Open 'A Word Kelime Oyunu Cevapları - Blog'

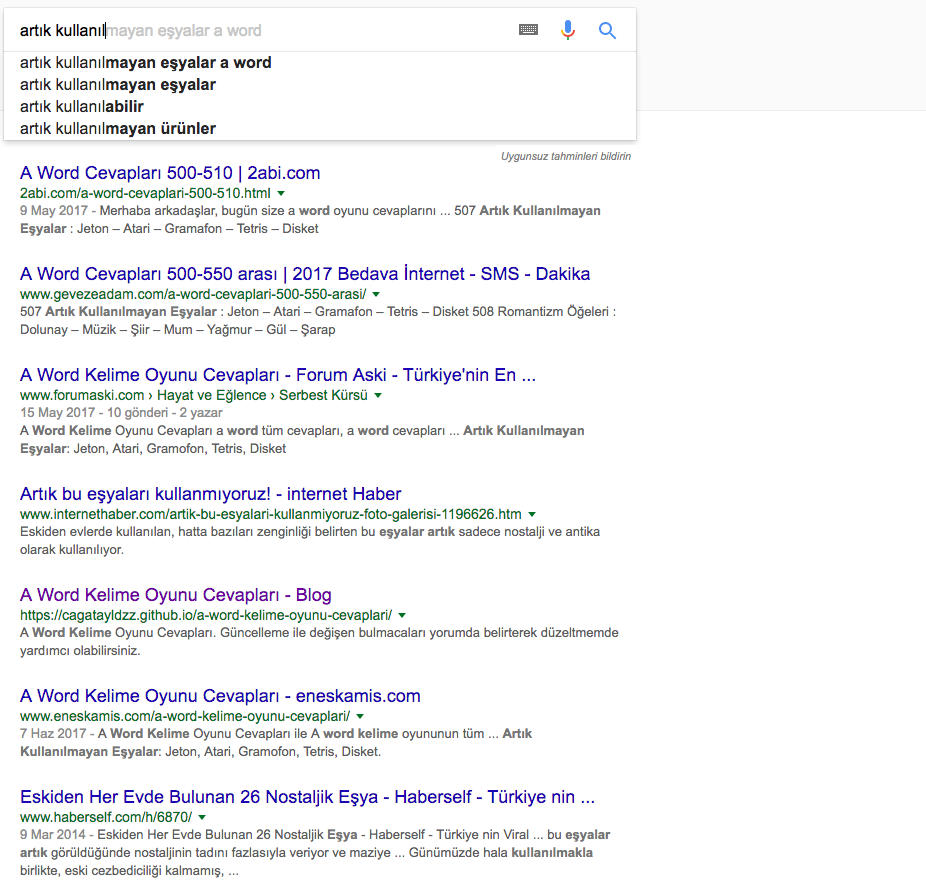175,595
